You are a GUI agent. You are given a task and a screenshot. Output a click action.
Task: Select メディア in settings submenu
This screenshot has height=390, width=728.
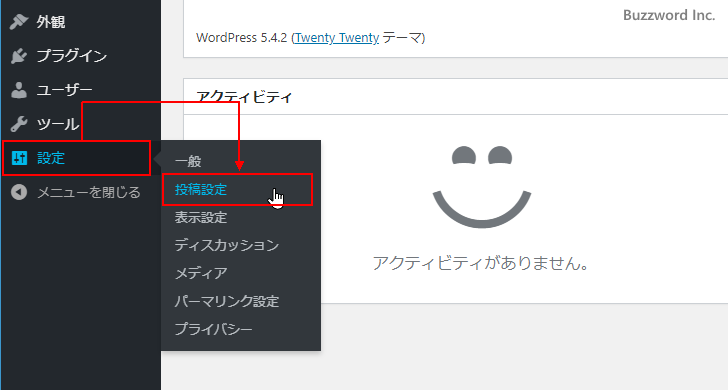coord(240,273)
